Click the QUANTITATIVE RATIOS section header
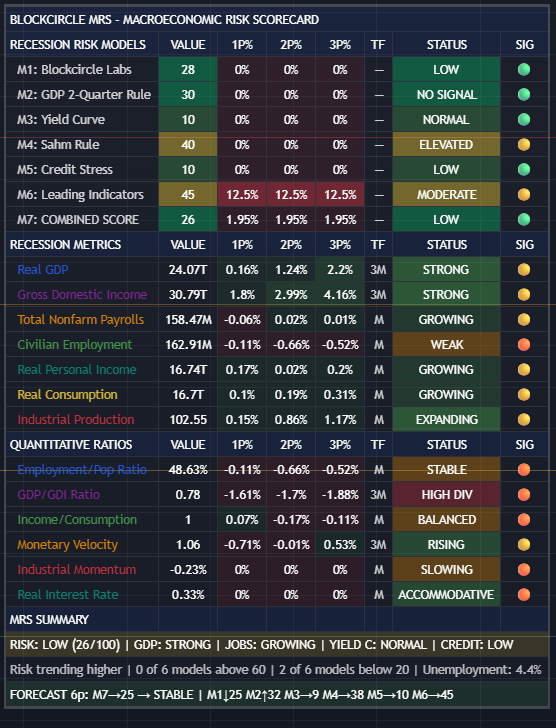 (x=71, y=445)
